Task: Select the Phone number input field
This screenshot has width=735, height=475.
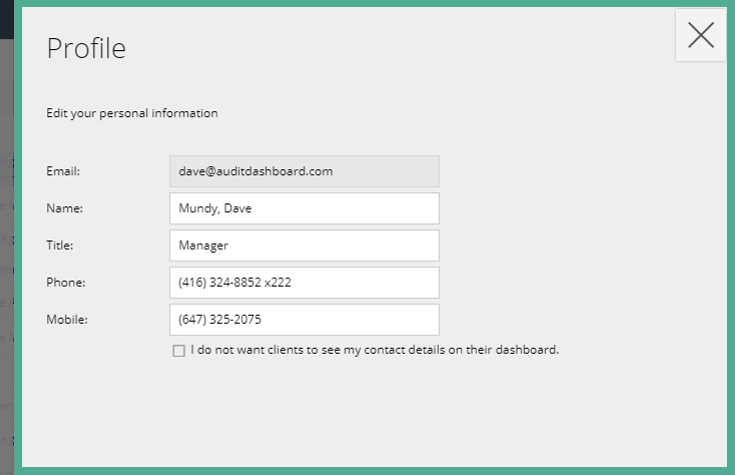Action: click(304, 282)
